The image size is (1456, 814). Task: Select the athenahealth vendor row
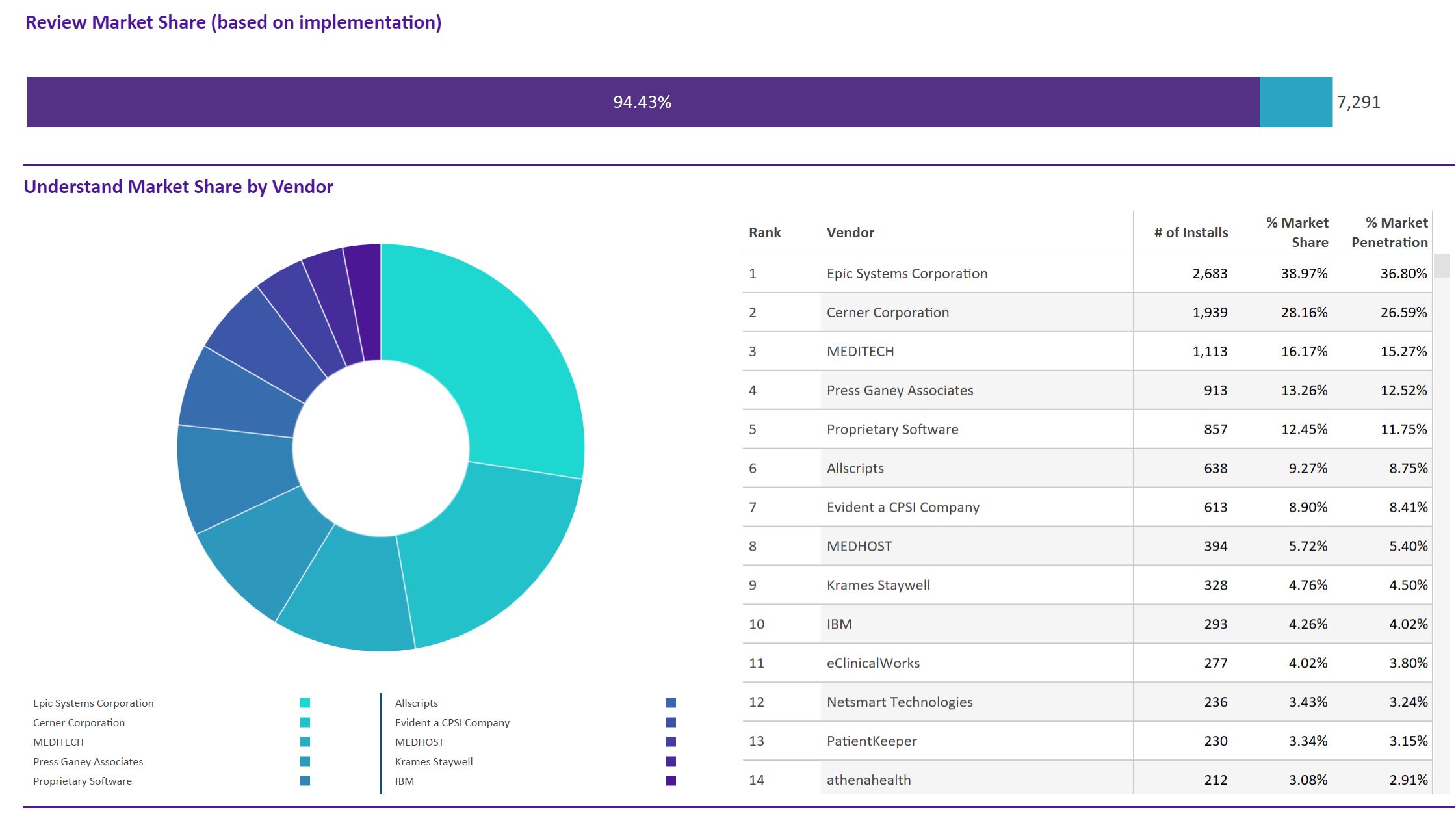click(x=868, y=780)
